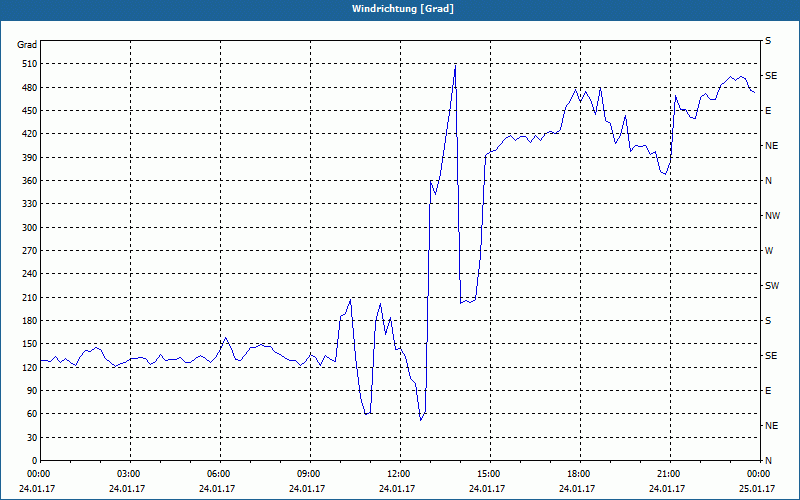Click the 18:00 time label

point(580,473)
